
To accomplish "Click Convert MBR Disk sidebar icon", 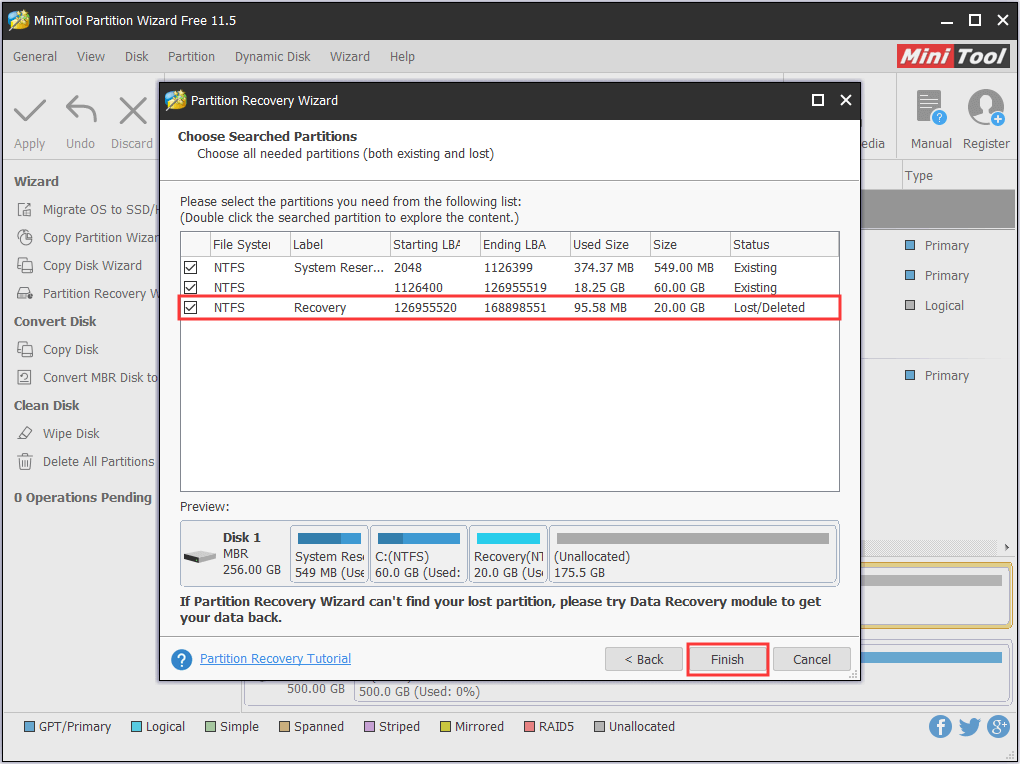I will coord(25,377).
